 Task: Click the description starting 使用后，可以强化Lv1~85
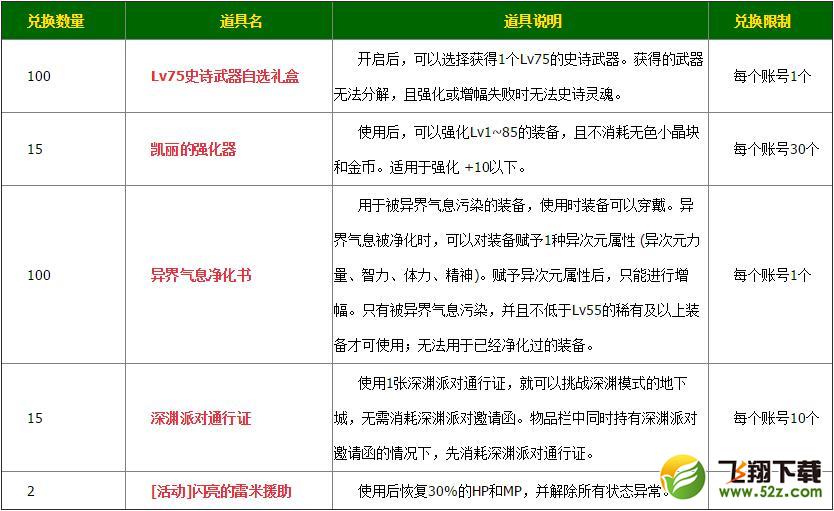(x=517, y=149)
